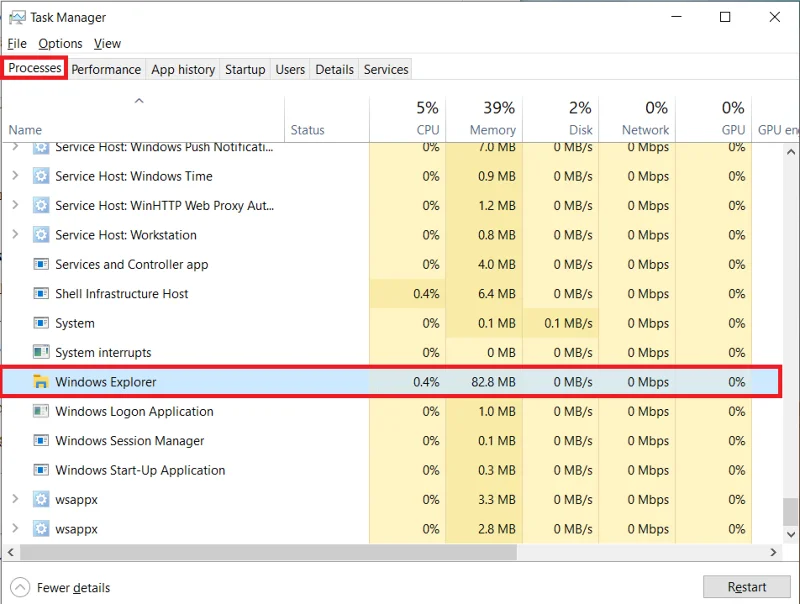
Task: Sort processes by Name column
Action: point(143,119)
